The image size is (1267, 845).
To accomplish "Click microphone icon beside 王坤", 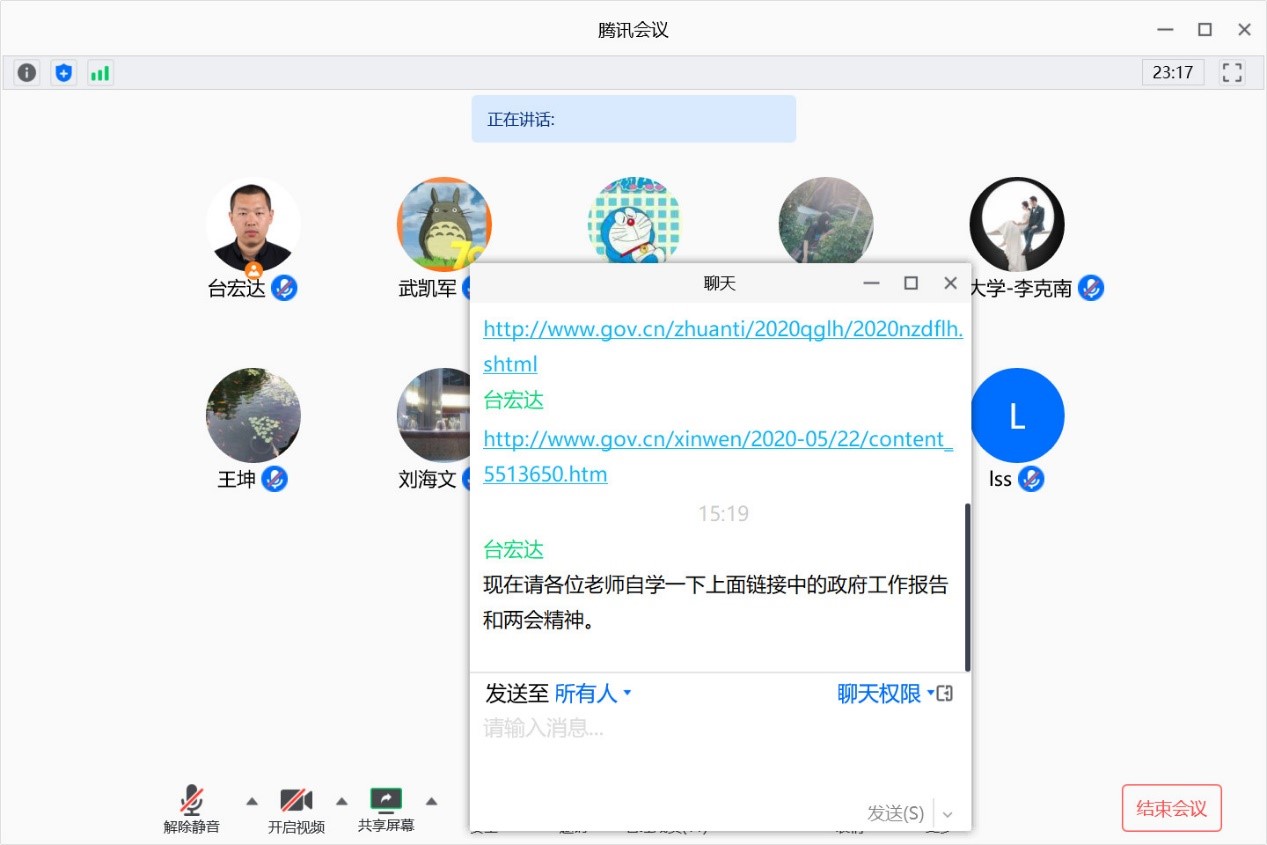I will click(x=274, y=479).
